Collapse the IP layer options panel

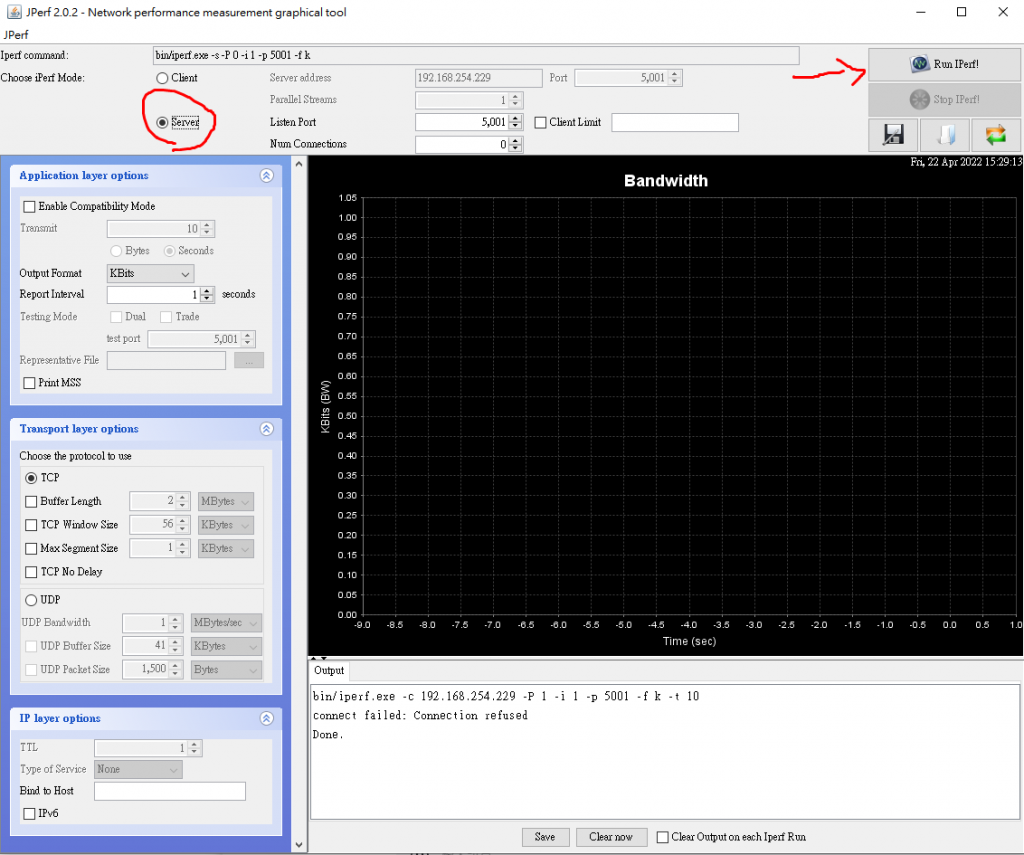266,718
